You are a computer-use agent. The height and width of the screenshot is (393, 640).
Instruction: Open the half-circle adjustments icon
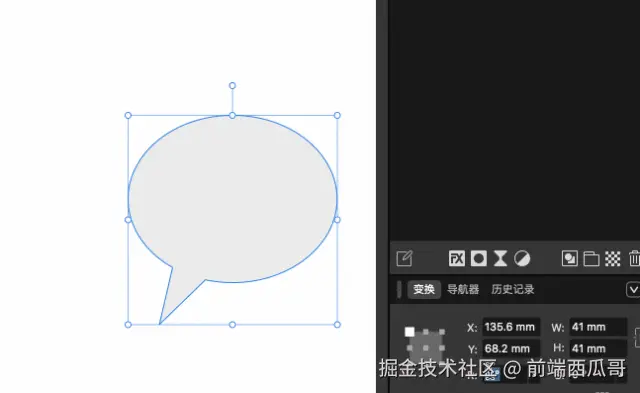pyautogui.click(x=522, y=258)
